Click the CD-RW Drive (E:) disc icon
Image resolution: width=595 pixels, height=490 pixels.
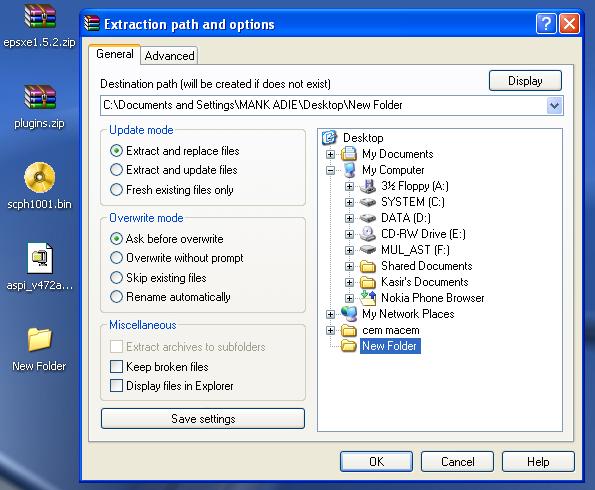pos(368,234)
